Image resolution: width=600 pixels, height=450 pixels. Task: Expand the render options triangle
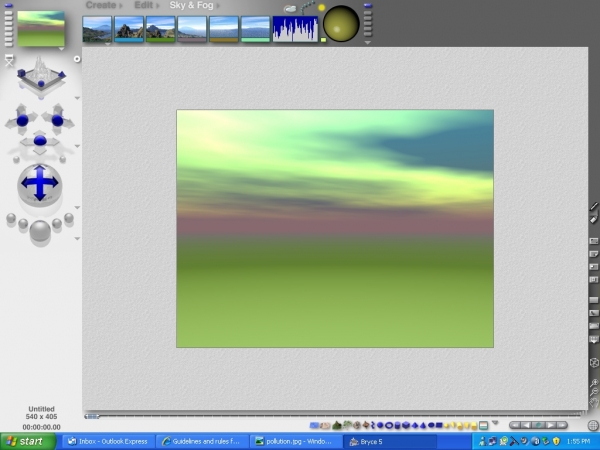click(x=77, y=239)
